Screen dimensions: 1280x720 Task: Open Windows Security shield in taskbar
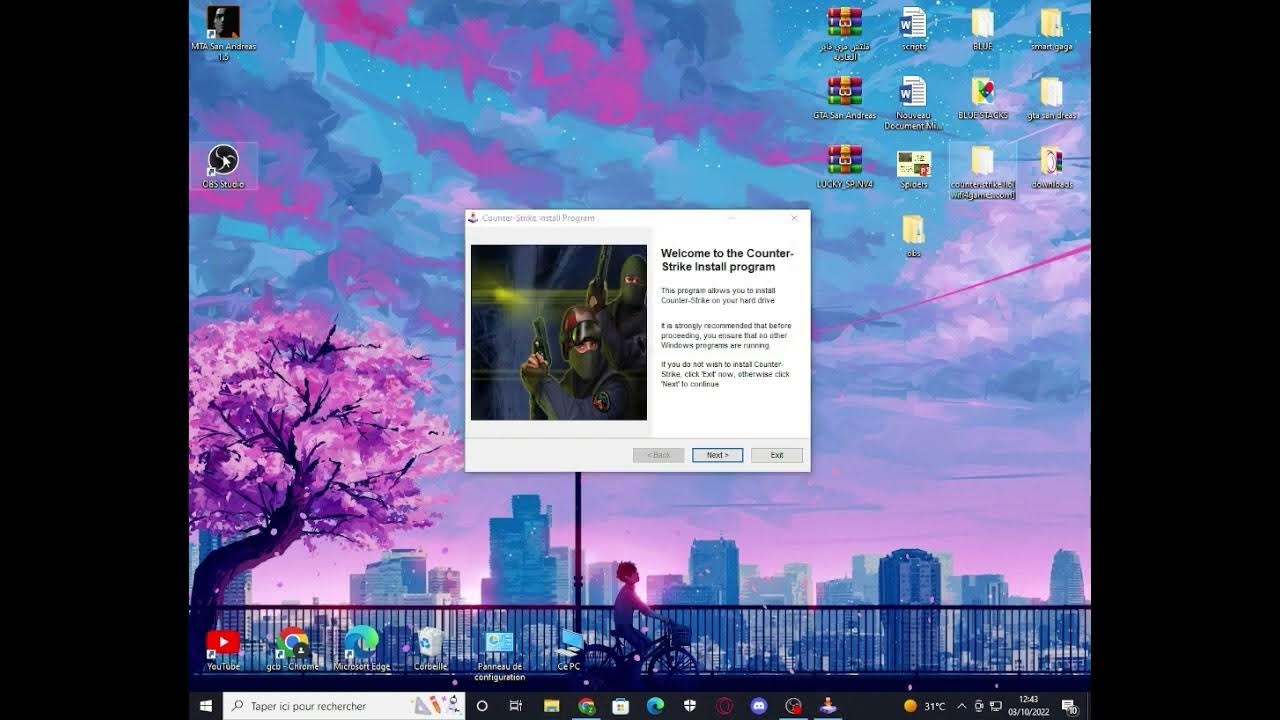tap(690, 706)
